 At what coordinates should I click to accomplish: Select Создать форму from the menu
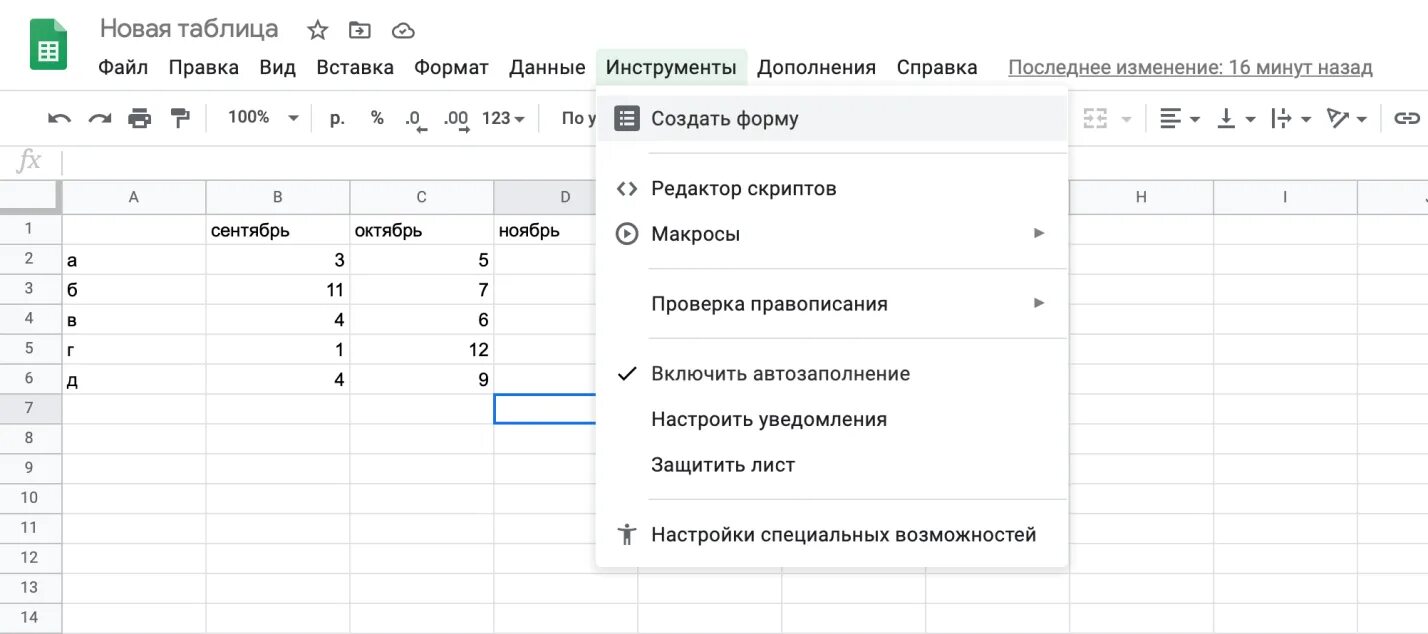click(x=724, y=119)
